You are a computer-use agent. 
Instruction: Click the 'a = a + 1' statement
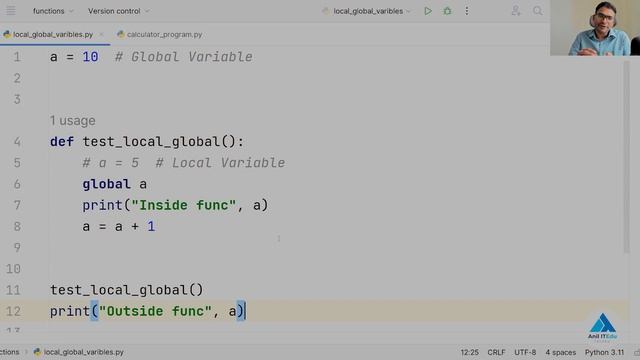click(x=119, y=227)
